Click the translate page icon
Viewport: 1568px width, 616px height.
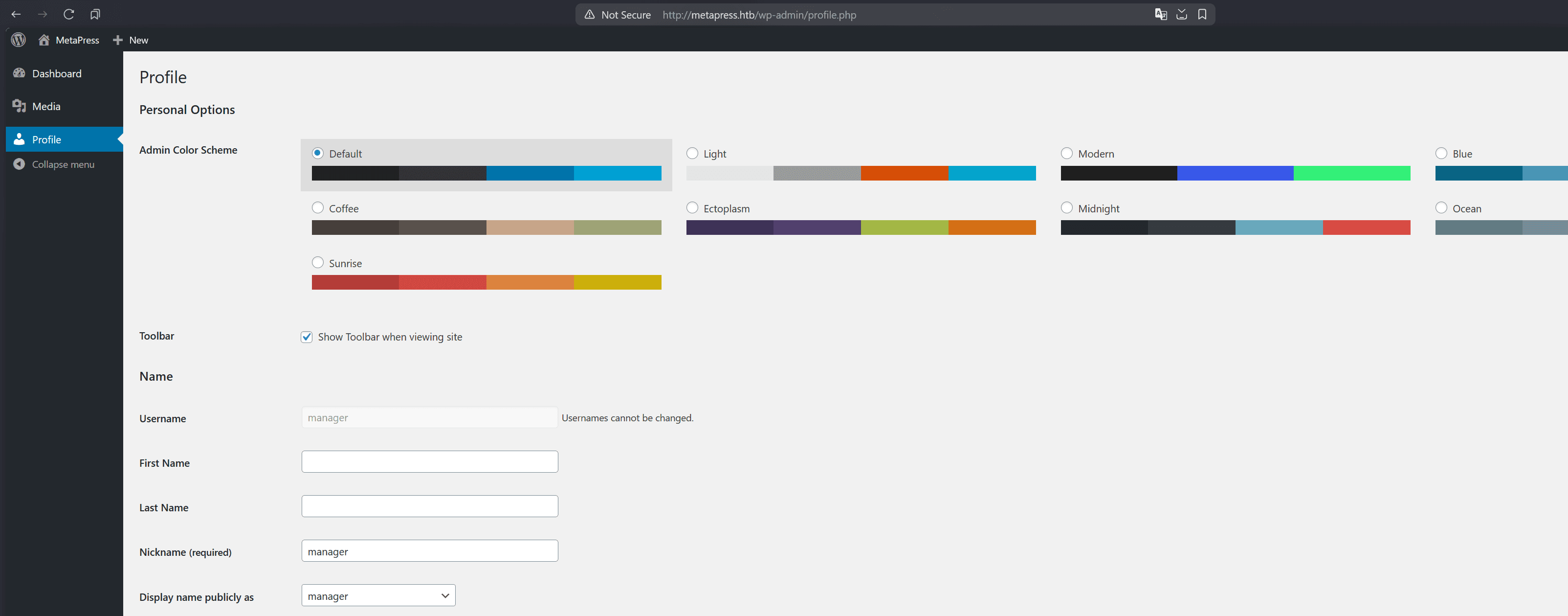[1161, 14]
